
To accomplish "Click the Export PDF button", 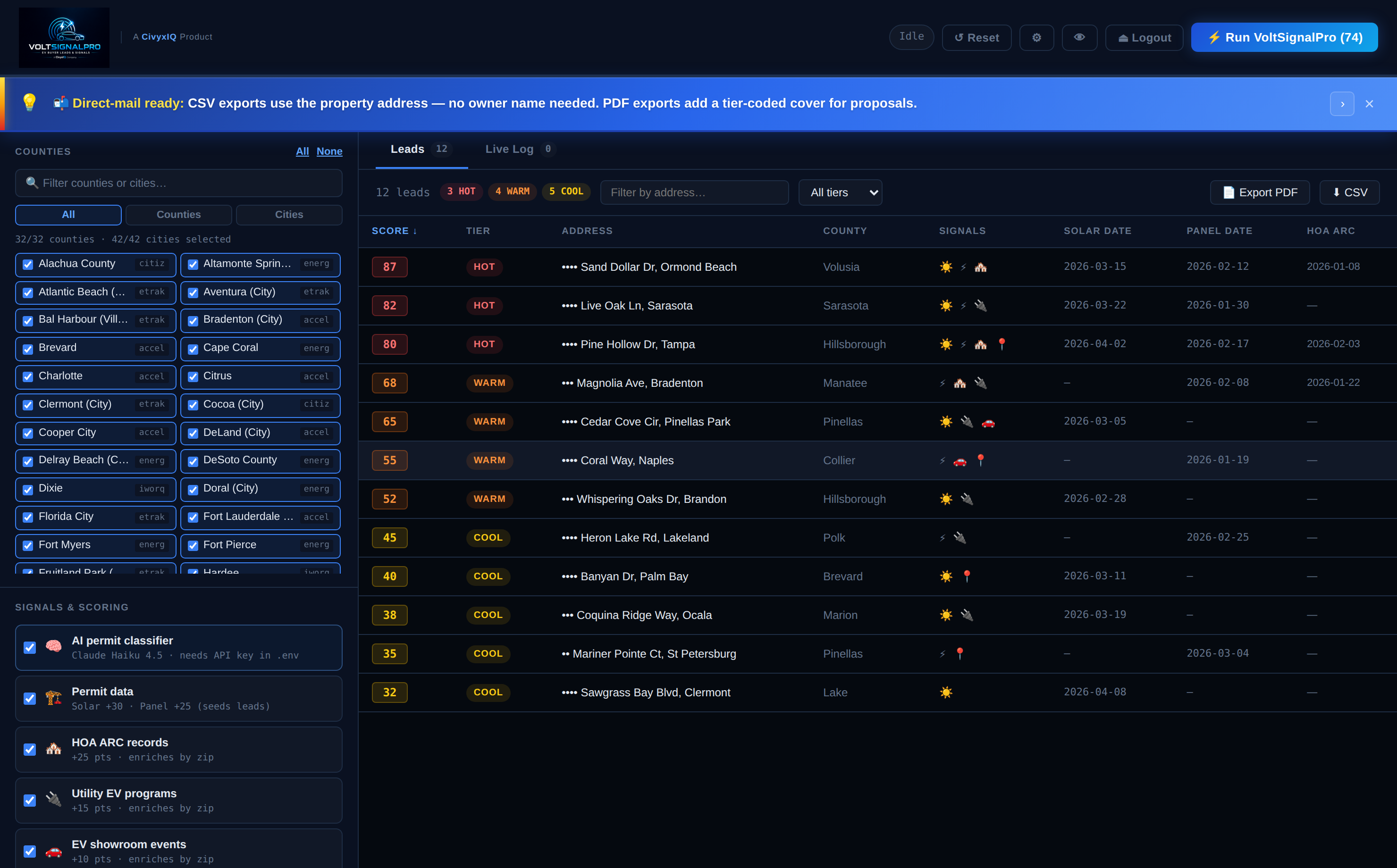I will [x=1260, y=192].
